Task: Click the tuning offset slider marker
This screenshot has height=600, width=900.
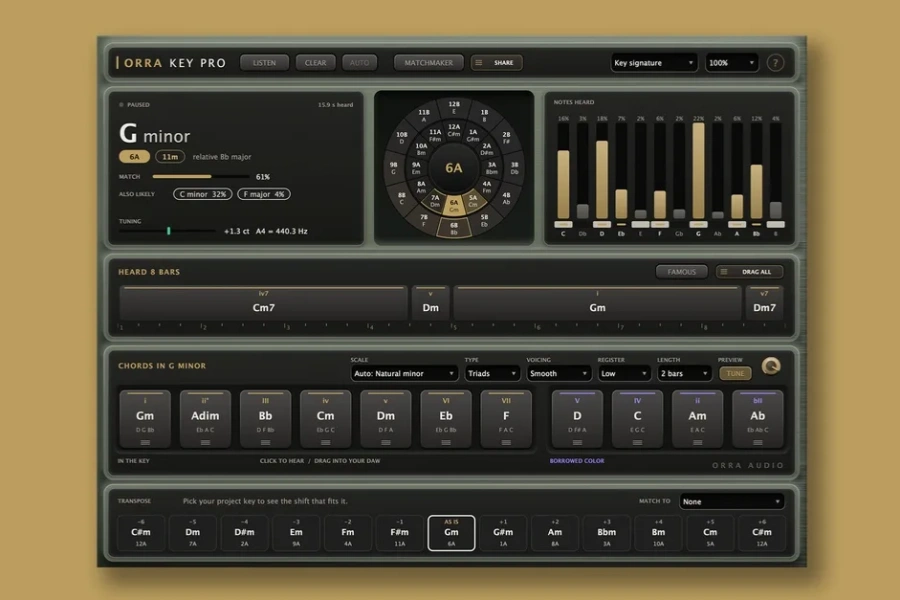Action: click(169, 231)
